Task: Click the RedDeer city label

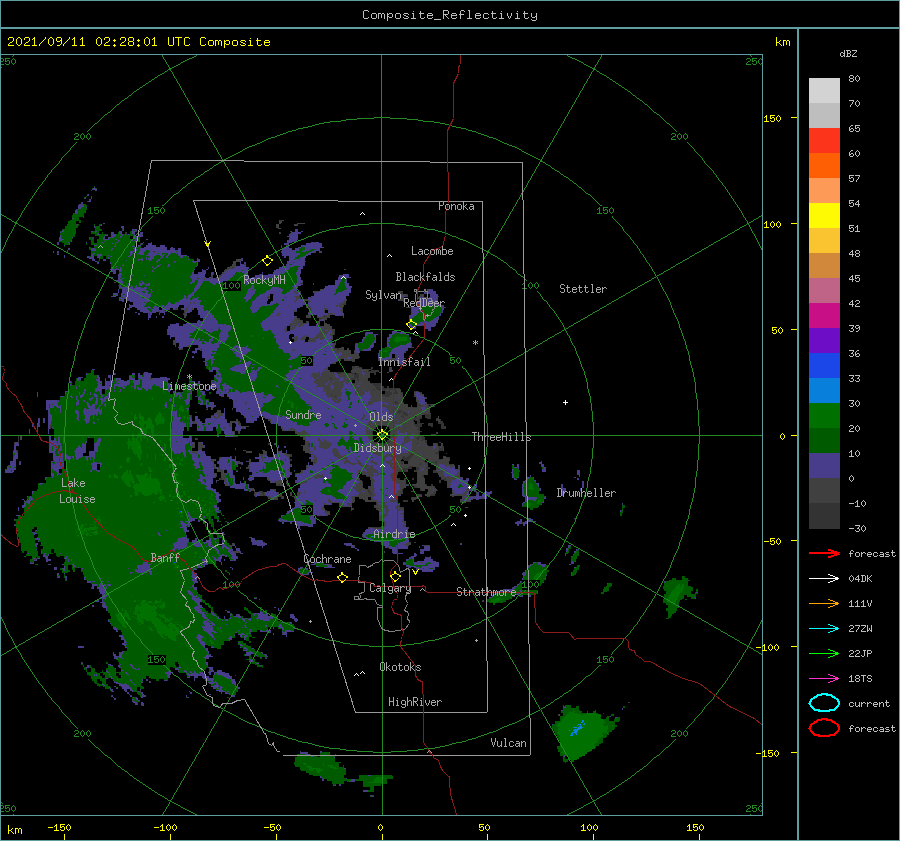Action: (x=424, y=303)
